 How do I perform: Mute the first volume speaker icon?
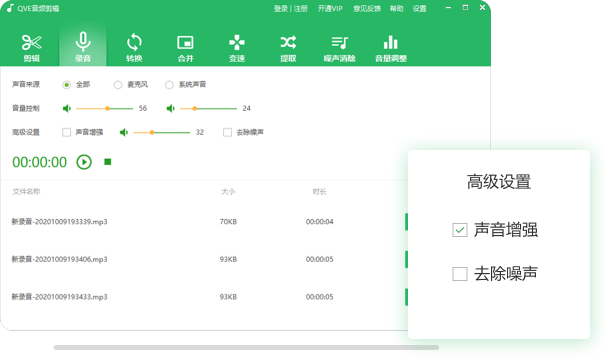[67, 108]
